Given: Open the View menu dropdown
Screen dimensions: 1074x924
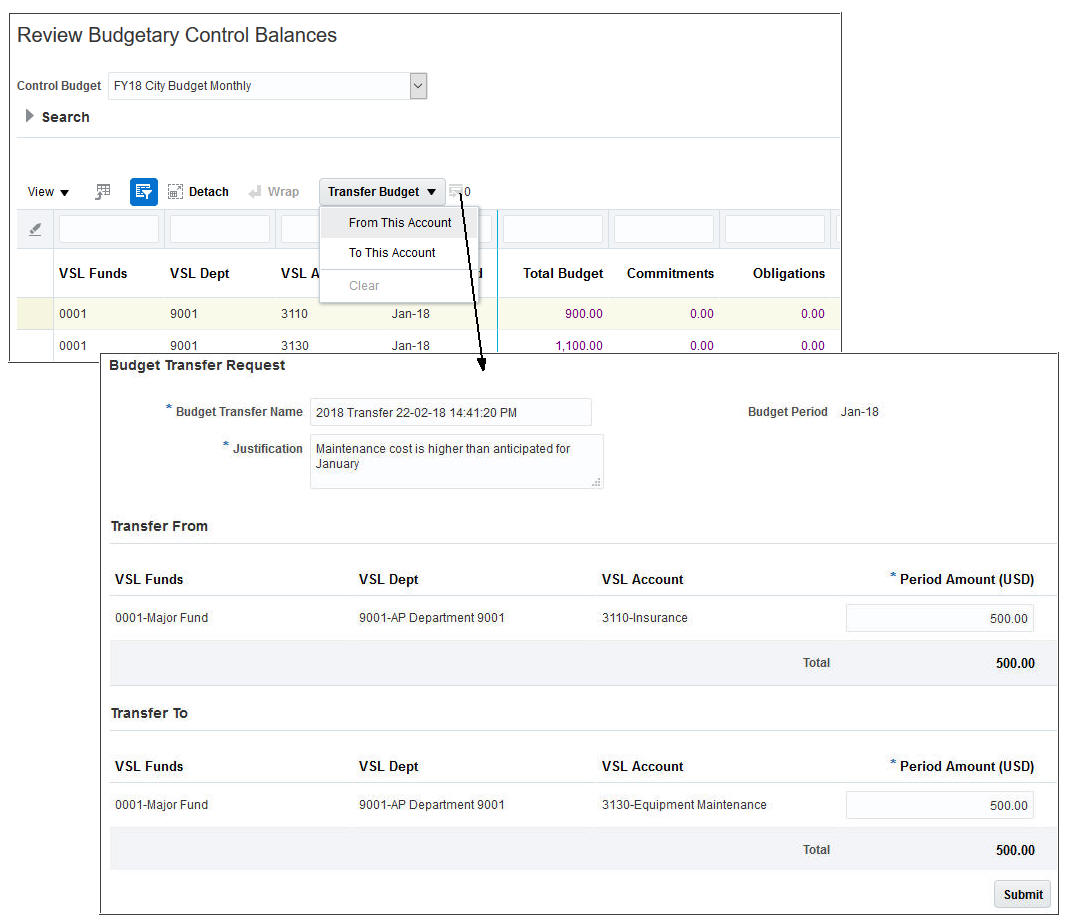Looking at the screenshot, I should (x=48, y=192).
